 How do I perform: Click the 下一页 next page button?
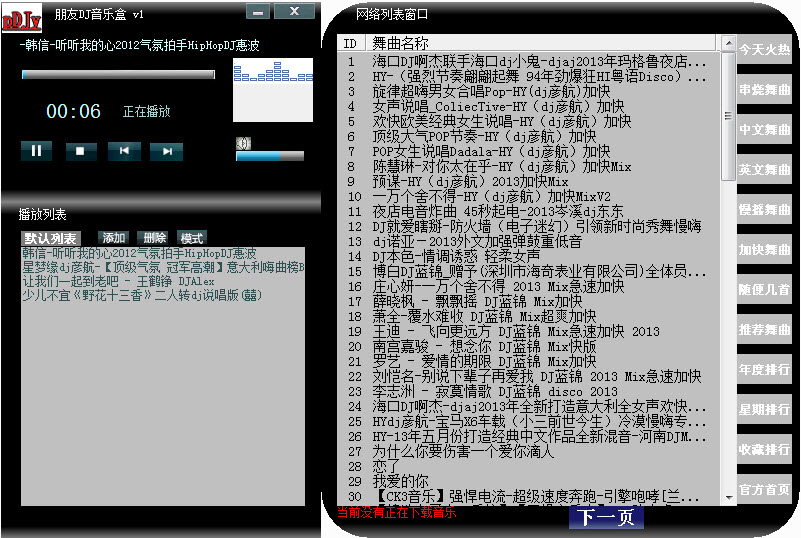point(606,517)
